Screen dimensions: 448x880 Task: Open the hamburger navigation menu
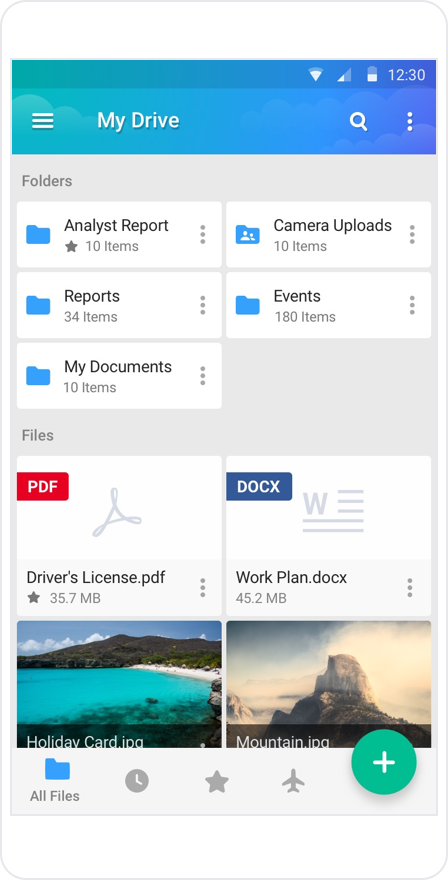tap(43, 121)
